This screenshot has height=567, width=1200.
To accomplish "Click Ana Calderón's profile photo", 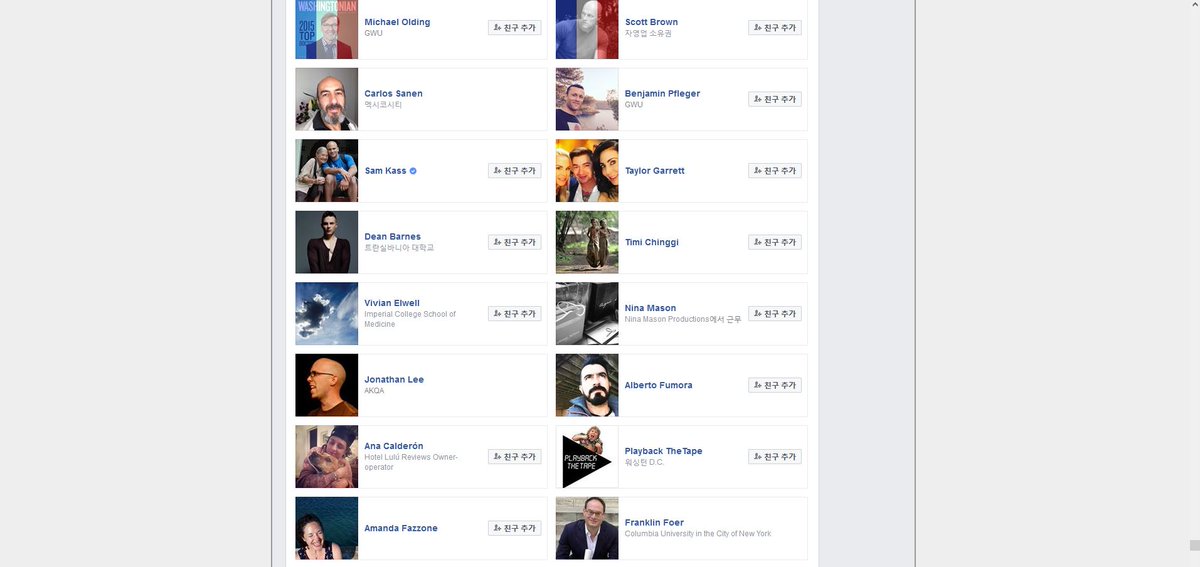I will tap(327, 457).
